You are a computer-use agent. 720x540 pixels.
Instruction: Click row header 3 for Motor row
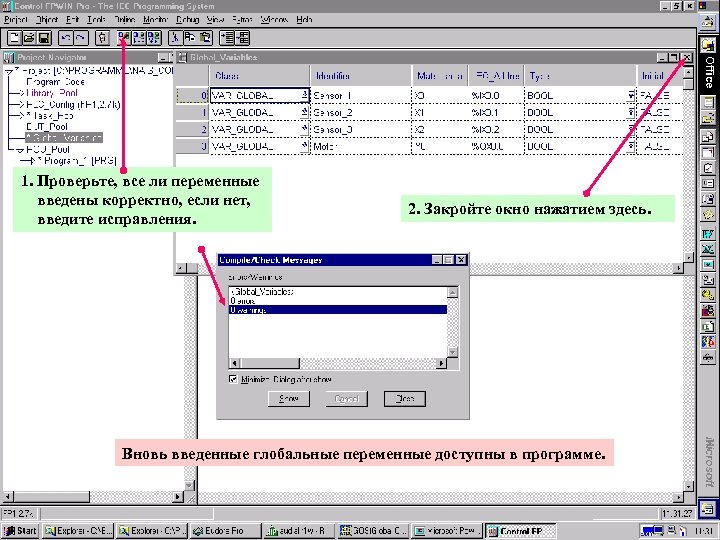tap(193, 146)
